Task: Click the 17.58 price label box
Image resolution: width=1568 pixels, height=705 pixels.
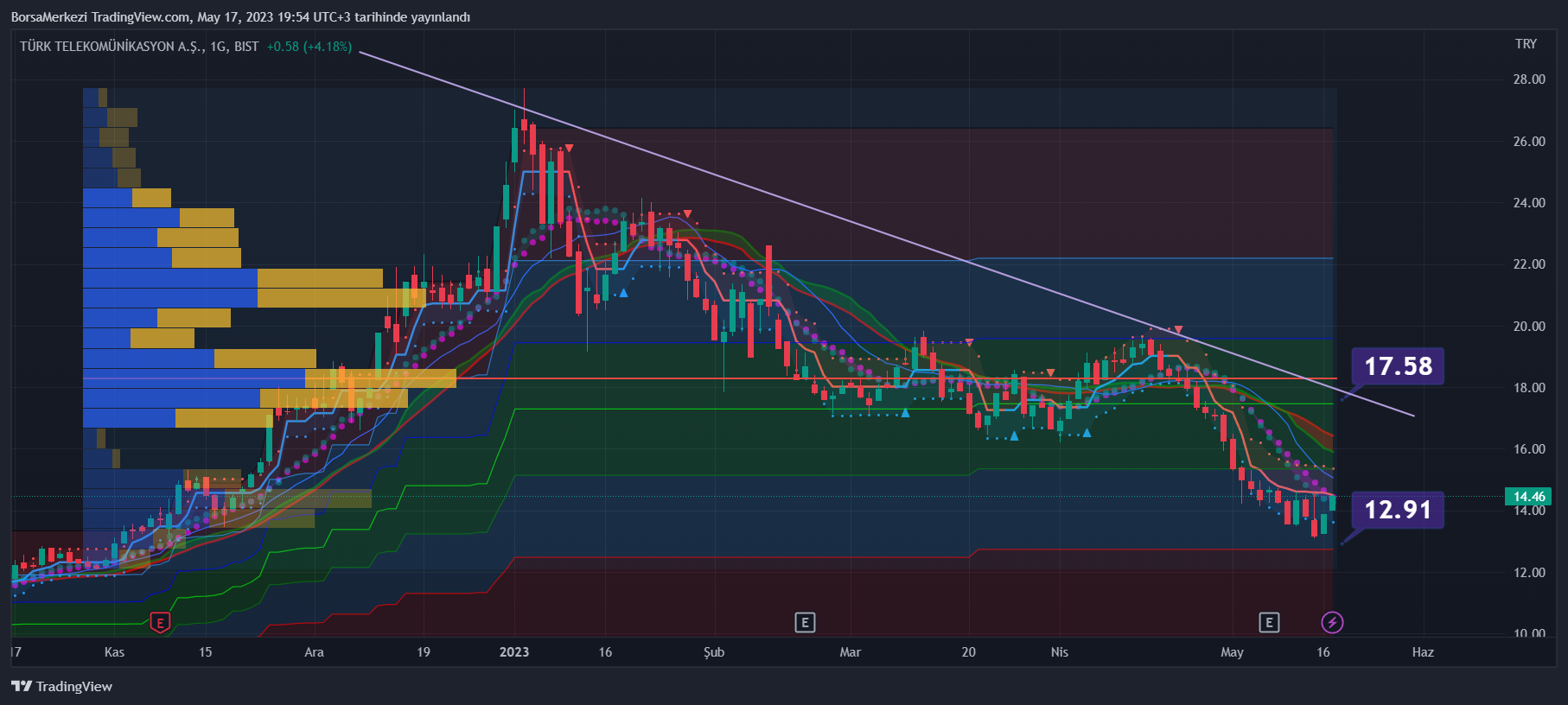Action: 1398,366
